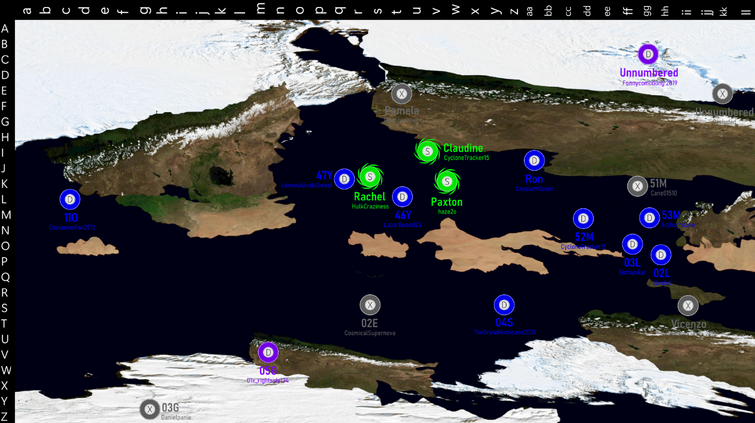This screenshot has height=423, width=755.
Task: Click the Danielpanie username
Action: click(x=176, y=418)
